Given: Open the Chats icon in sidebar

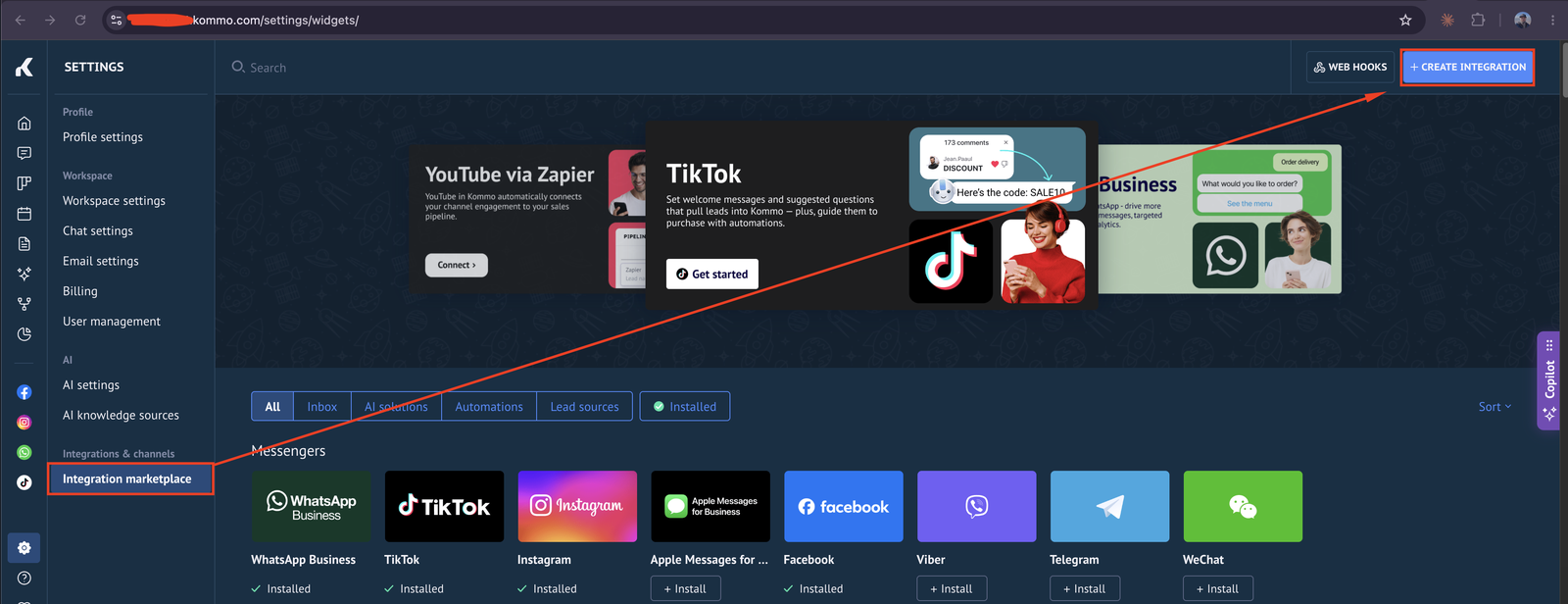Looking at the screenshot, I should pyautogui.click(x=24, y=153).
